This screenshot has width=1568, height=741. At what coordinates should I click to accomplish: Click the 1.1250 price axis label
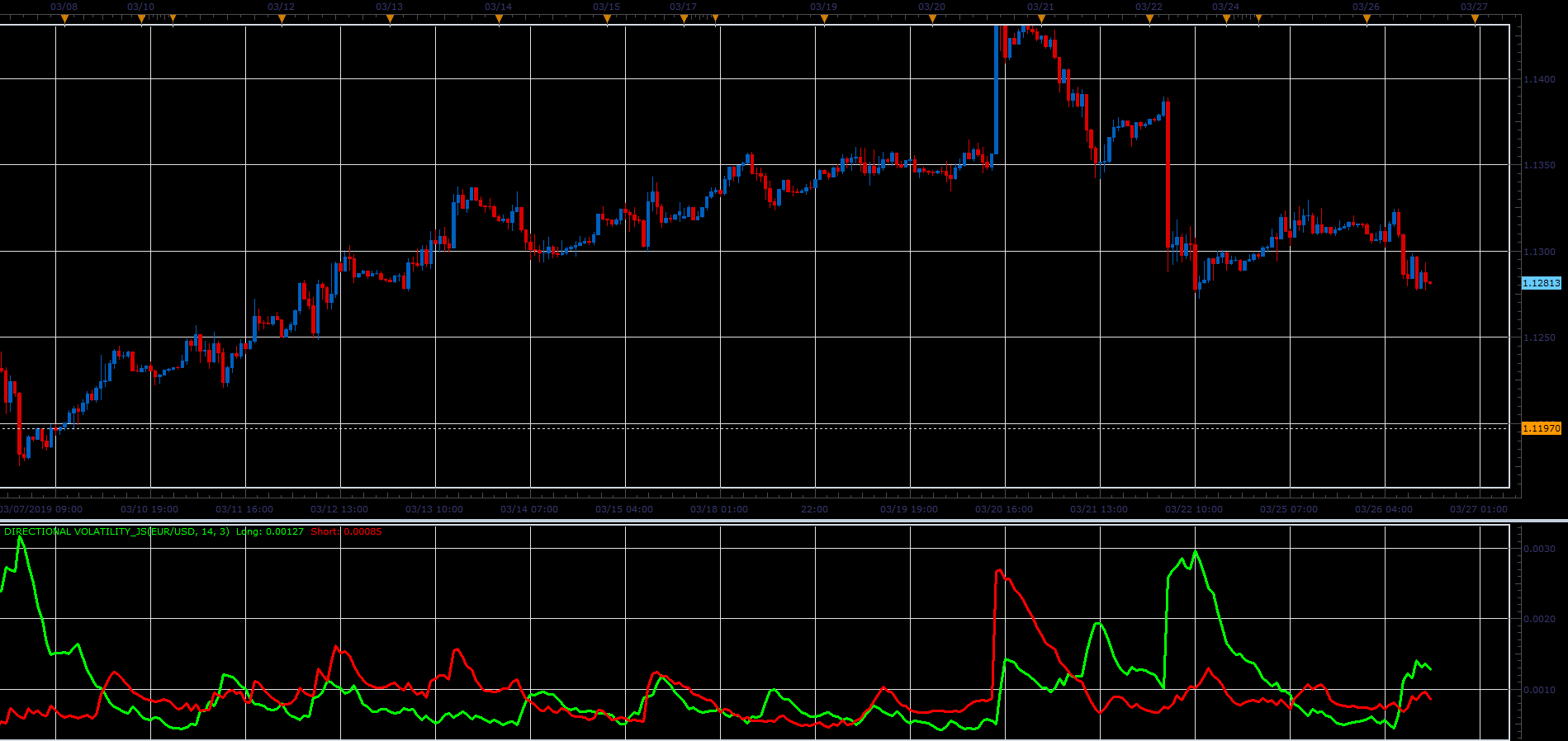click(1539, 337)
